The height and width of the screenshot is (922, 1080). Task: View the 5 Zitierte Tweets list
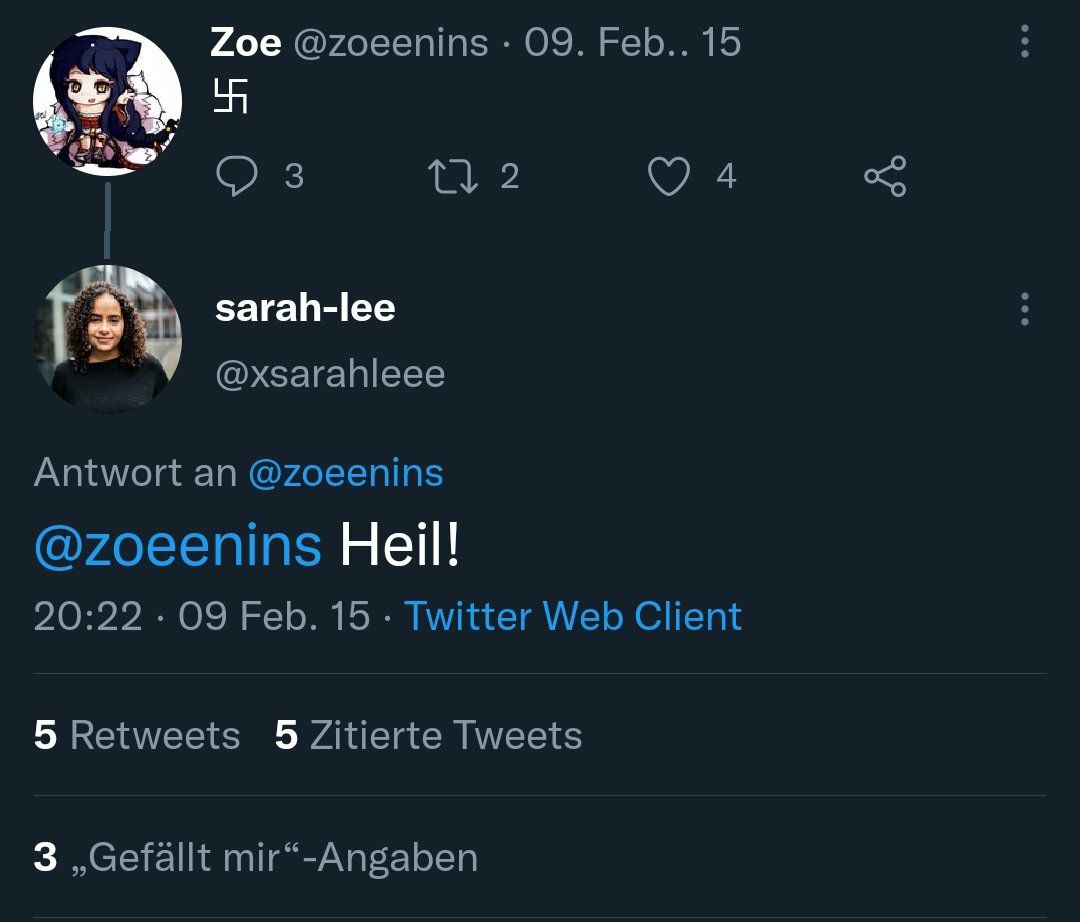pos(428,735)
